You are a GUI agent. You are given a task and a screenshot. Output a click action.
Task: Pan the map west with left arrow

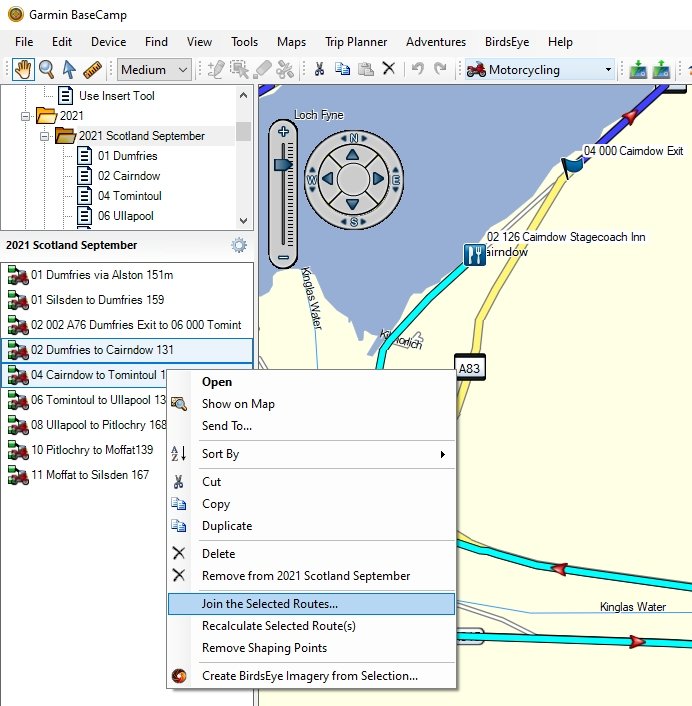pyautogui.click(x=328, y=179)
